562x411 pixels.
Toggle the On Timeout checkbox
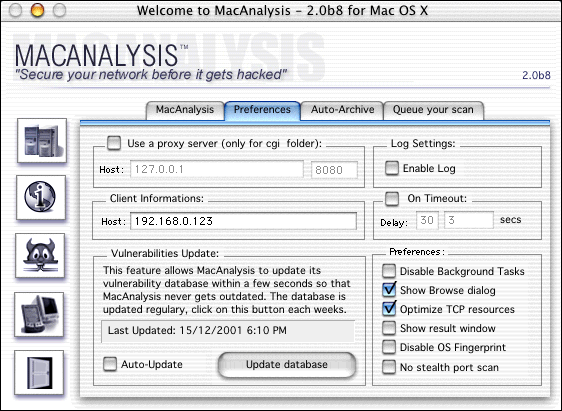[392, 199]
